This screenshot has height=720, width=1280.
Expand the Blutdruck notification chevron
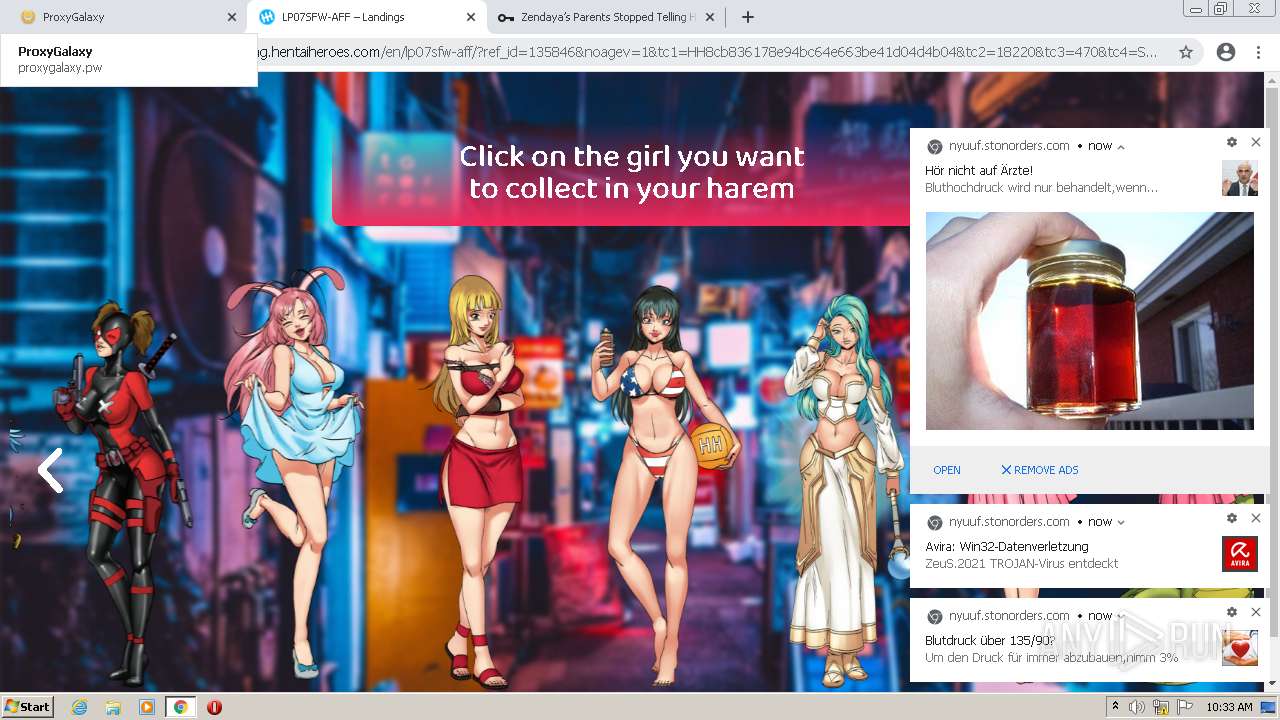coord(1121,616)
